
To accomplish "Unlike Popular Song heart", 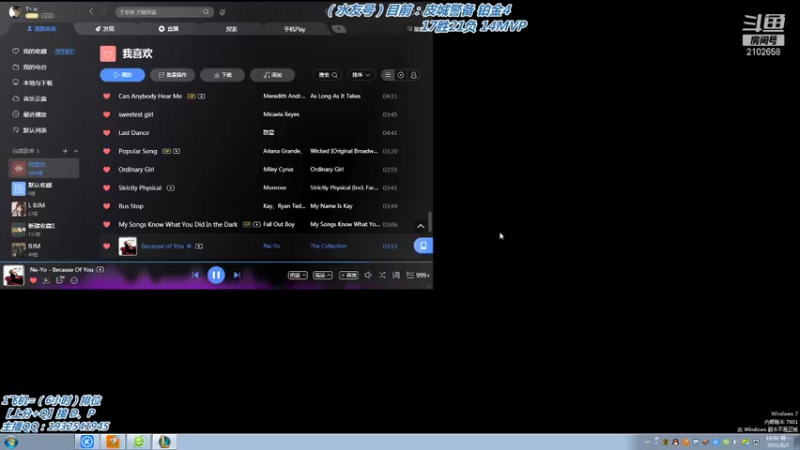I will point(107,151).
